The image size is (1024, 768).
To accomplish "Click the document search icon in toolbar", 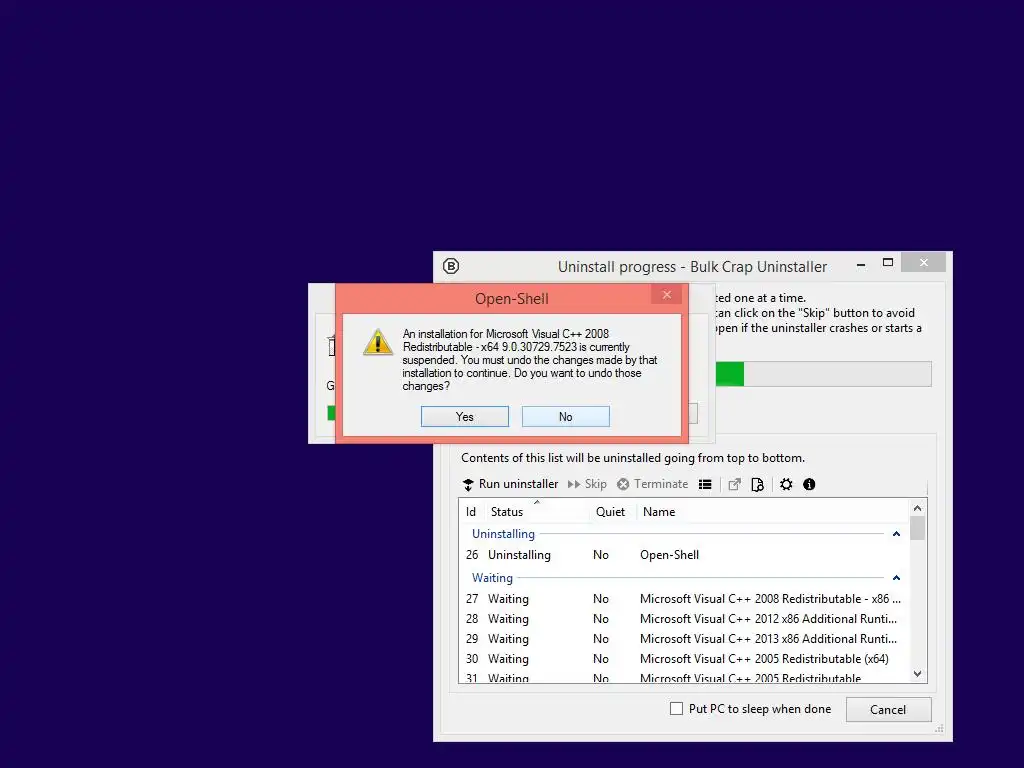I will tap(758, 485).
